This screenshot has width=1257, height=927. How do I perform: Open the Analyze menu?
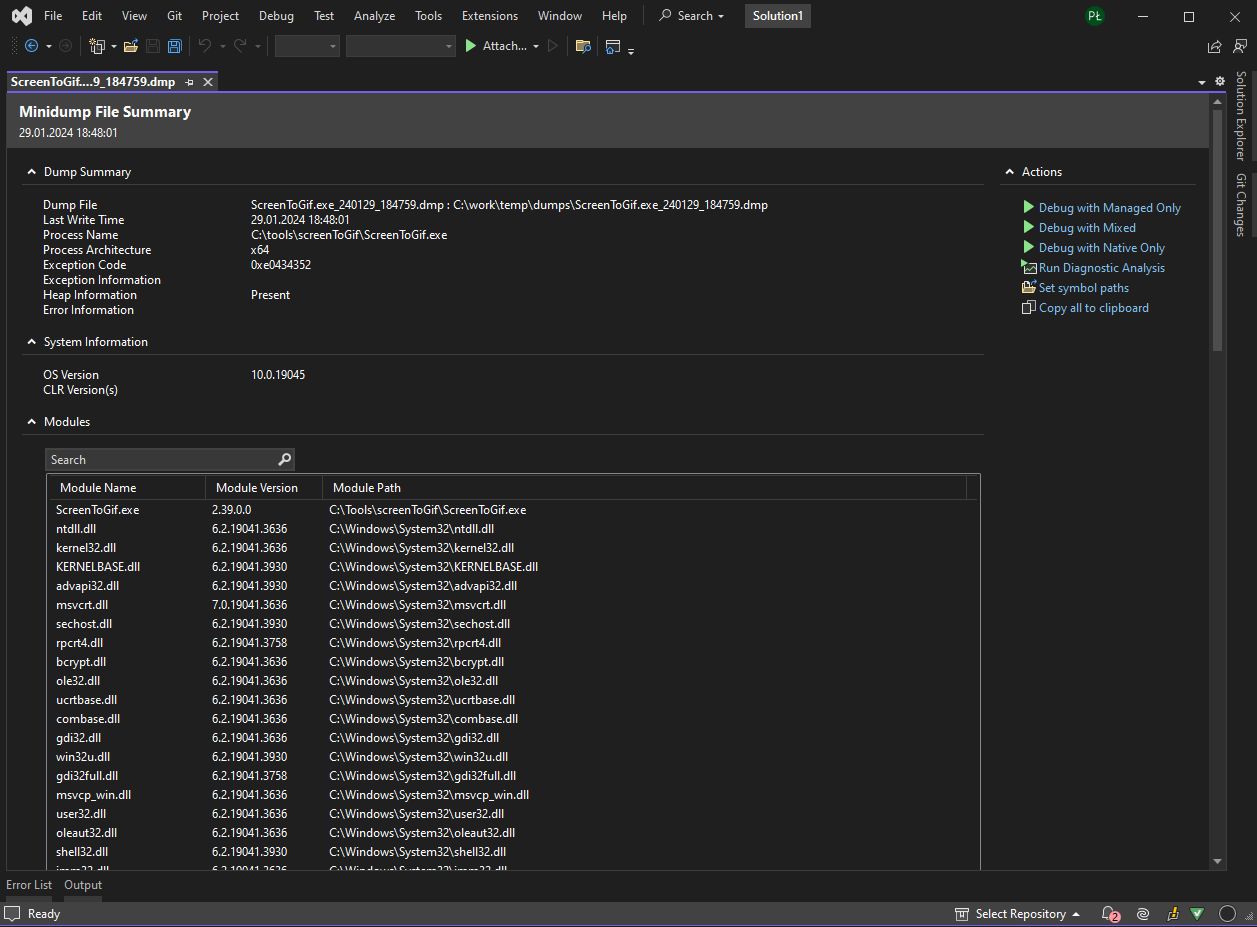(374, 16)
